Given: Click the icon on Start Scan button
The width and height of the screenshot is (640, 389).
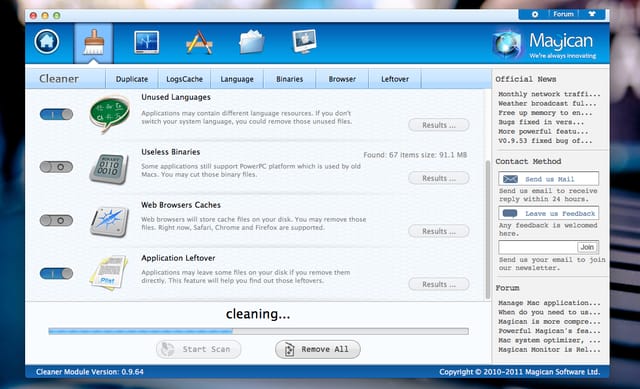Looking at the screenshot, I should coord(167,349).
